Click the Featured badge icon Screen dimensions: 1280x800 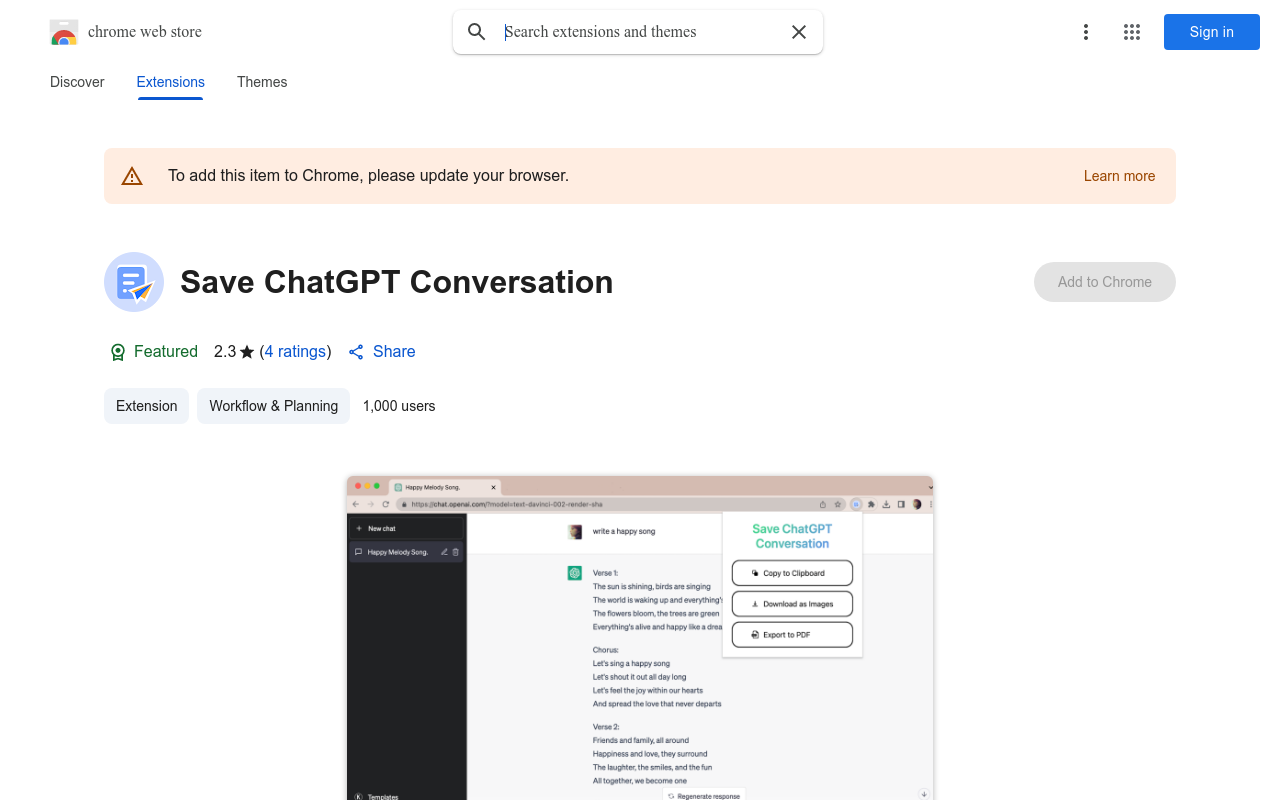tap(118, 352)
